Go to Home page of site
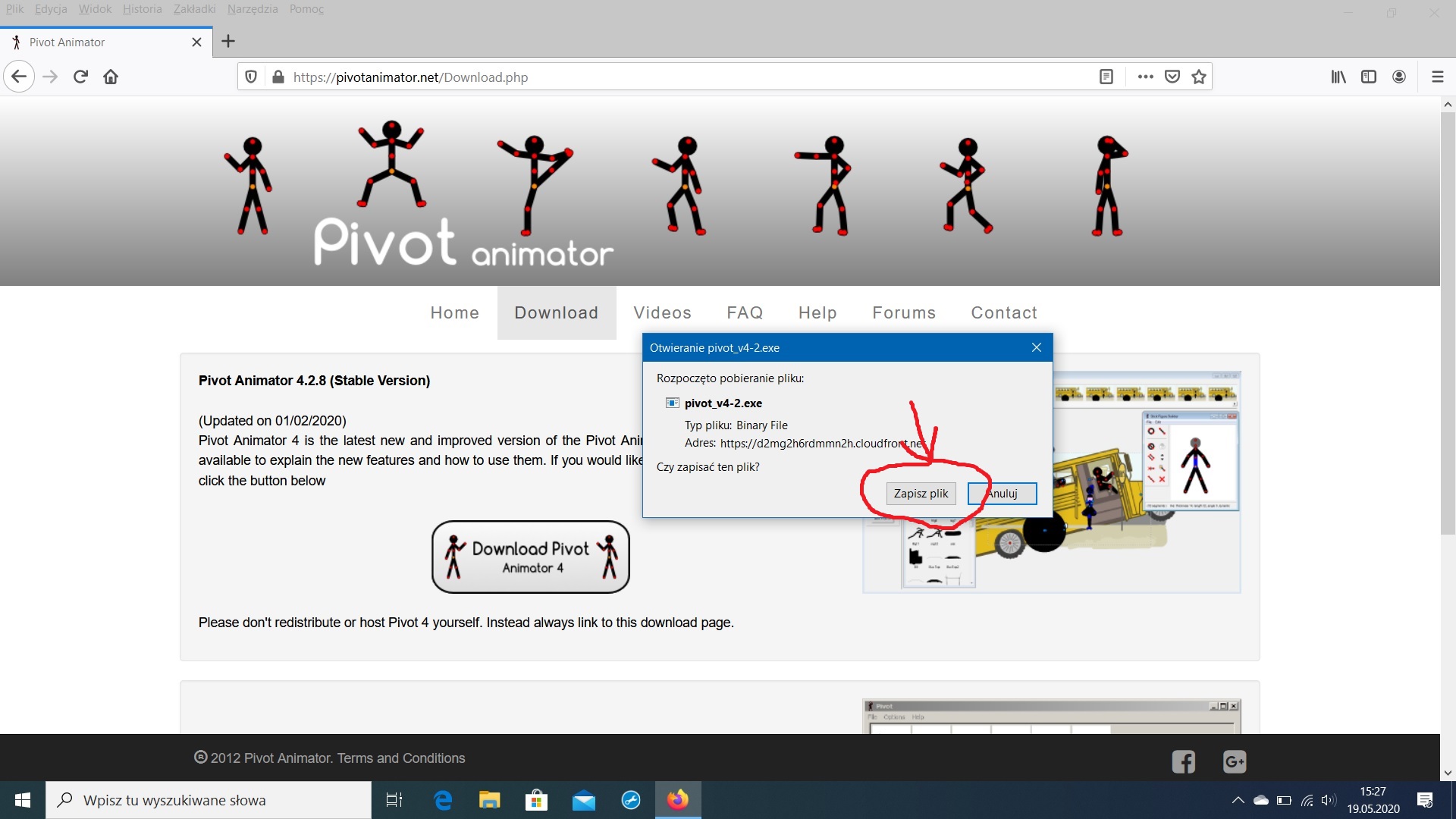Image resolution: width=1456 pixels, height=819 pixels. [x=454, y=312]
